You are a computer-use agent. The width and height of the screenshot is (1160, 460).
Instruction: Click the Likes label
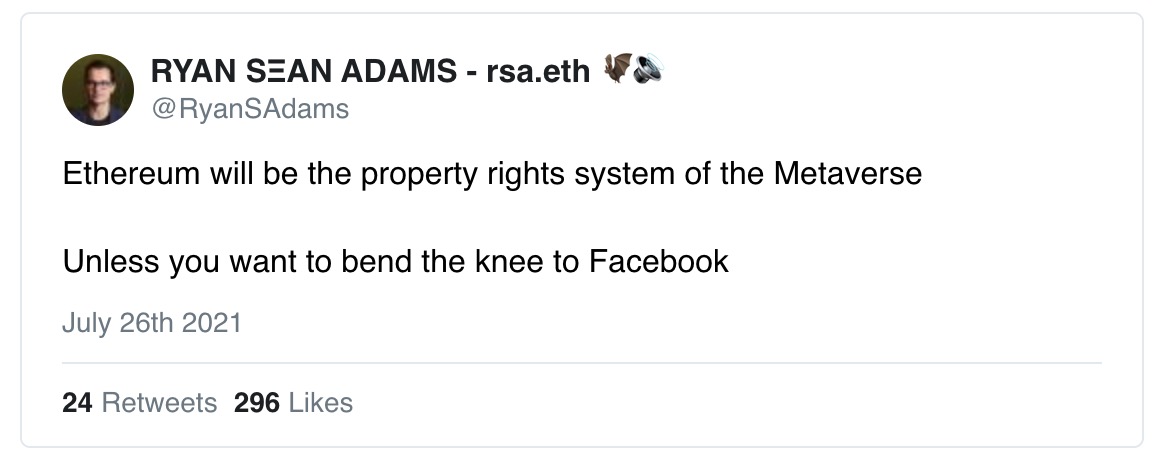(320, 403)
